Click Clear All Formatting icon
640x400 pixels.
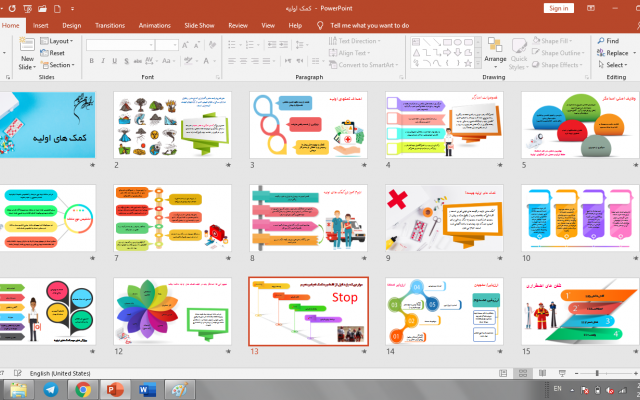(x=212, y=45)
